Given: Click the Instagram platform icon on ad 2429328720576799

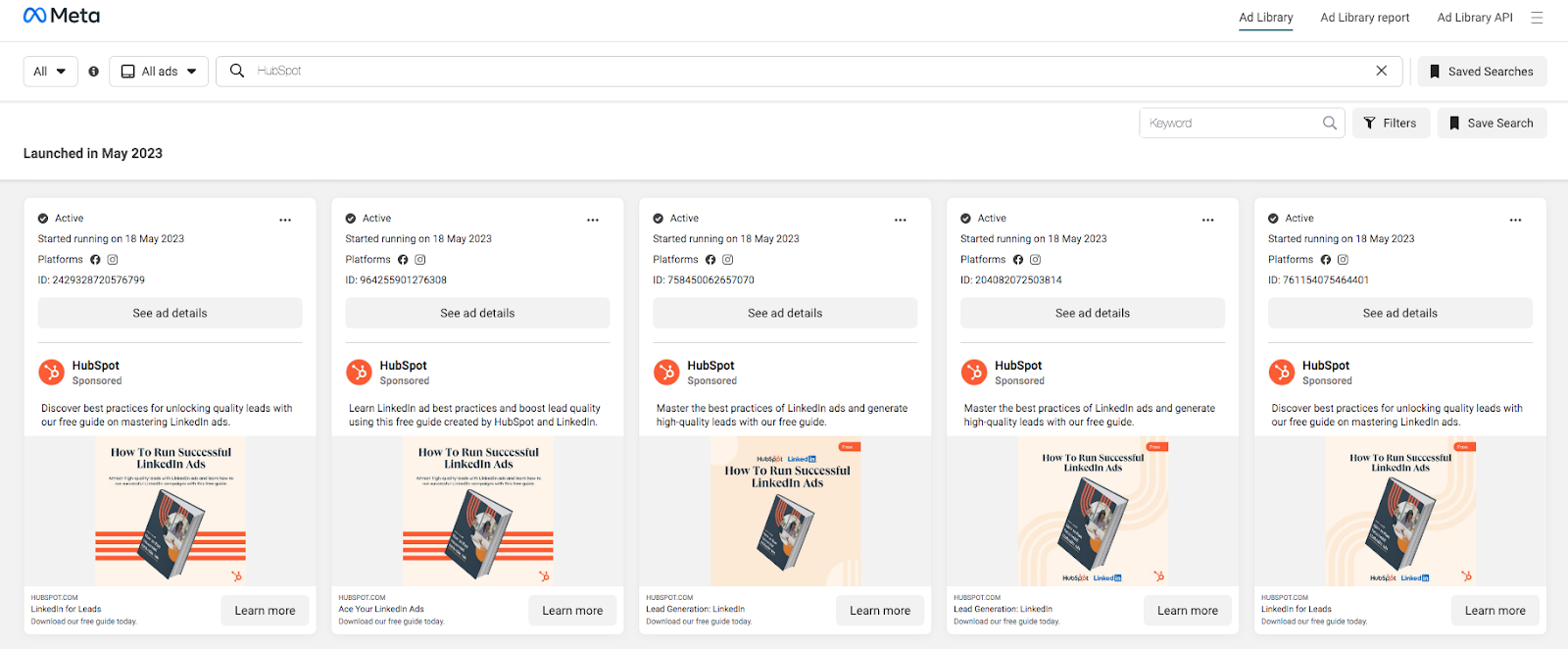Looking at the screenshot, I should [113, 260].
